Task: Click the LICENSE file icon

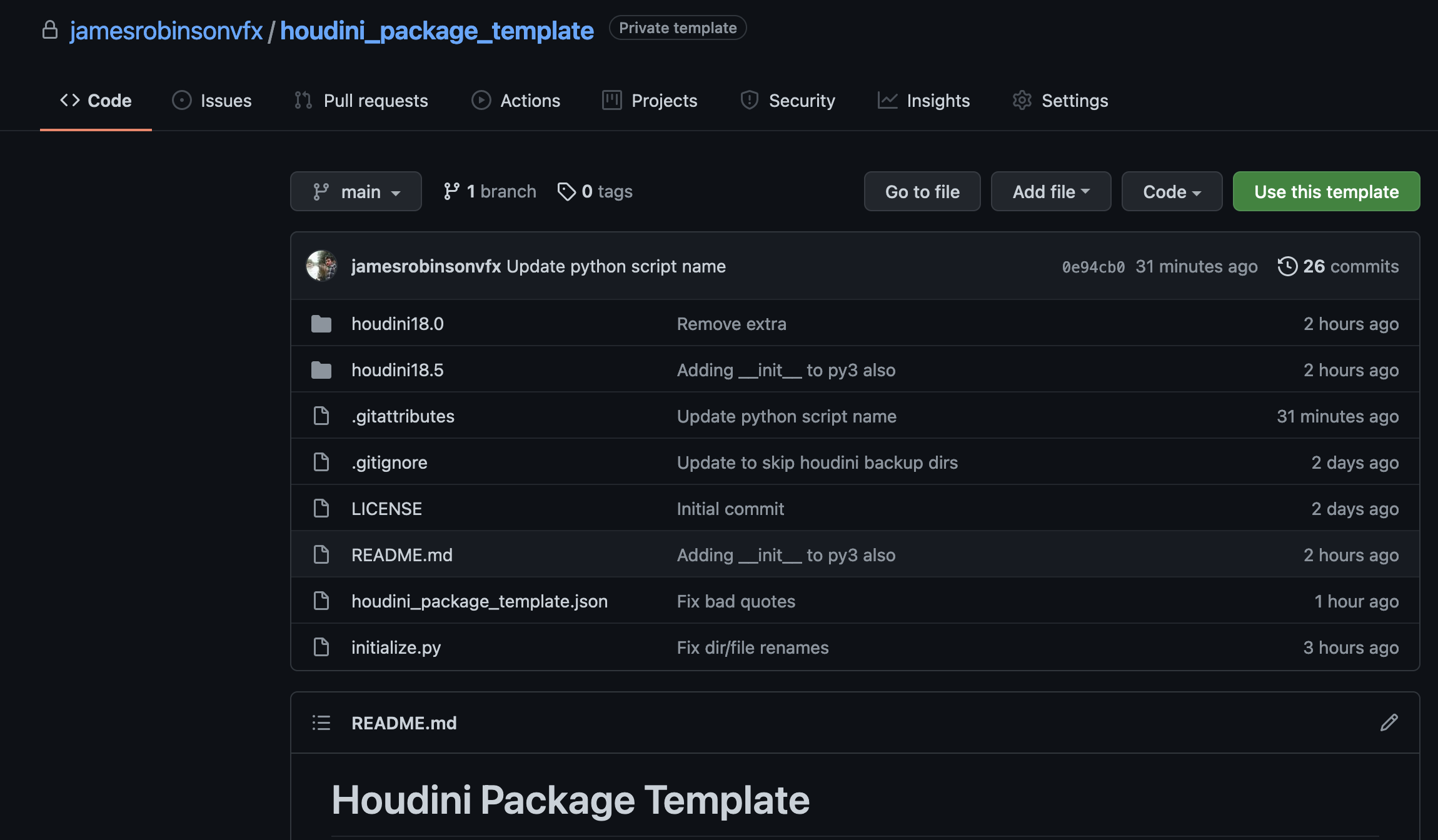Action: (x=321, y=508)
